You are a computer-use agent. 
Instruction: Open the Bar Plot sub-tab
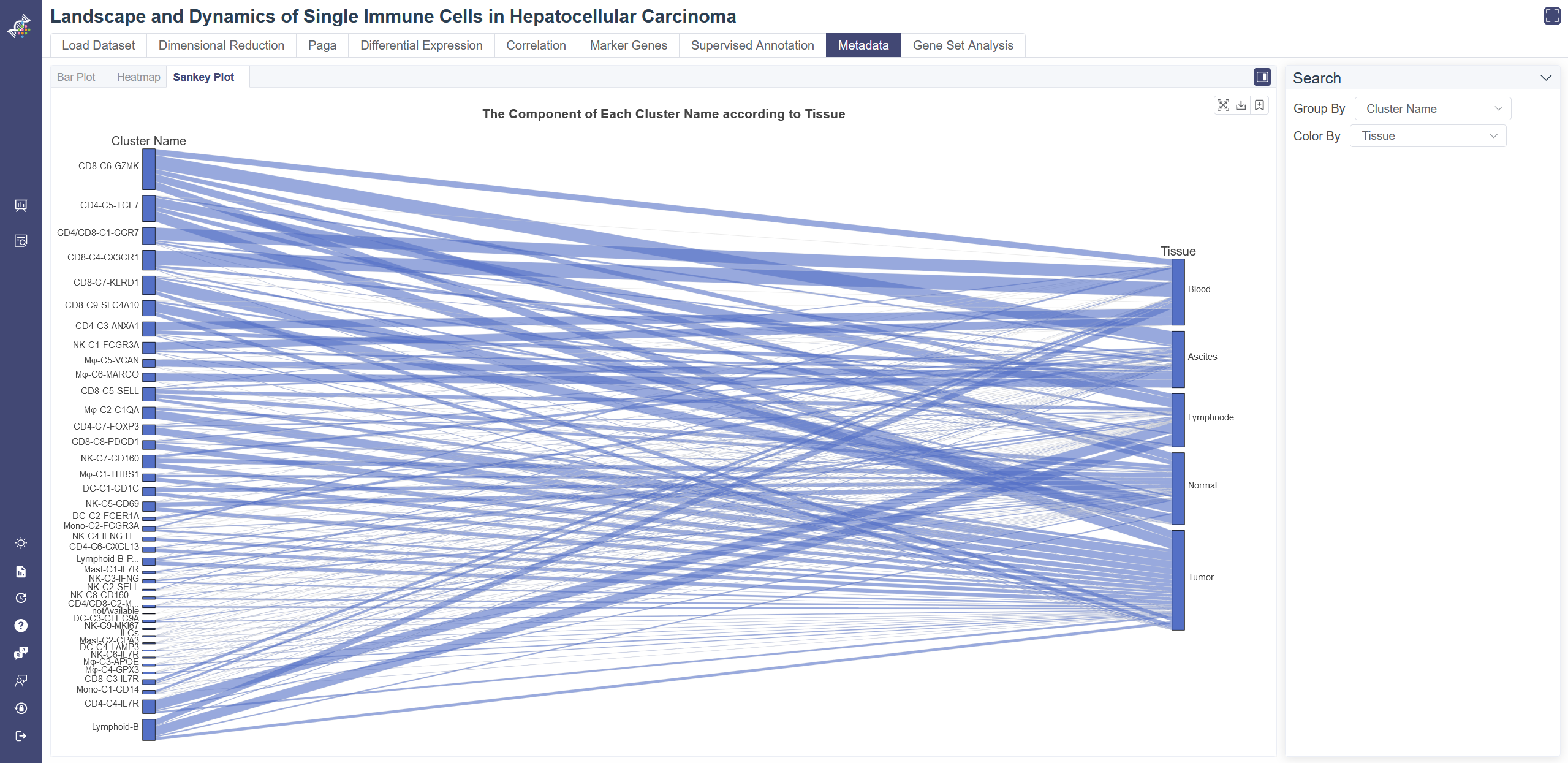click(x=76, y=77)
